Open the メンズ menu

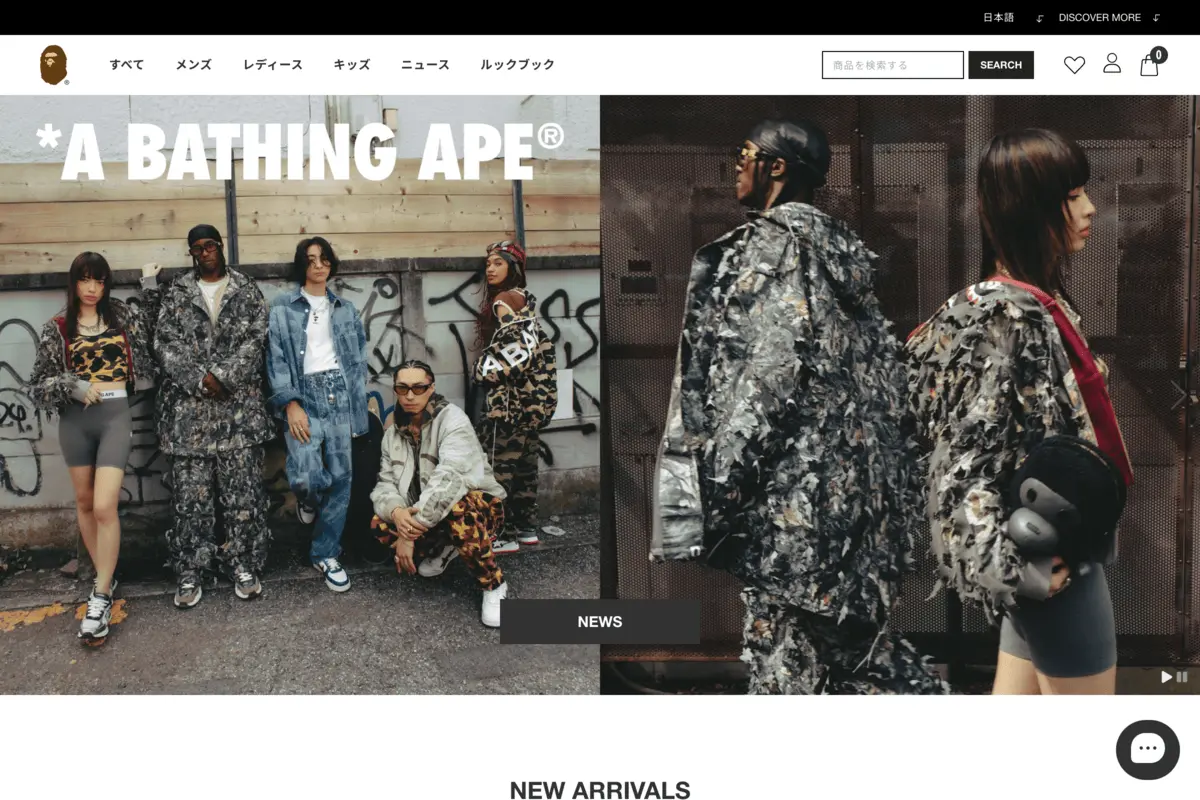pyautogui.click(x=194, y=65)
